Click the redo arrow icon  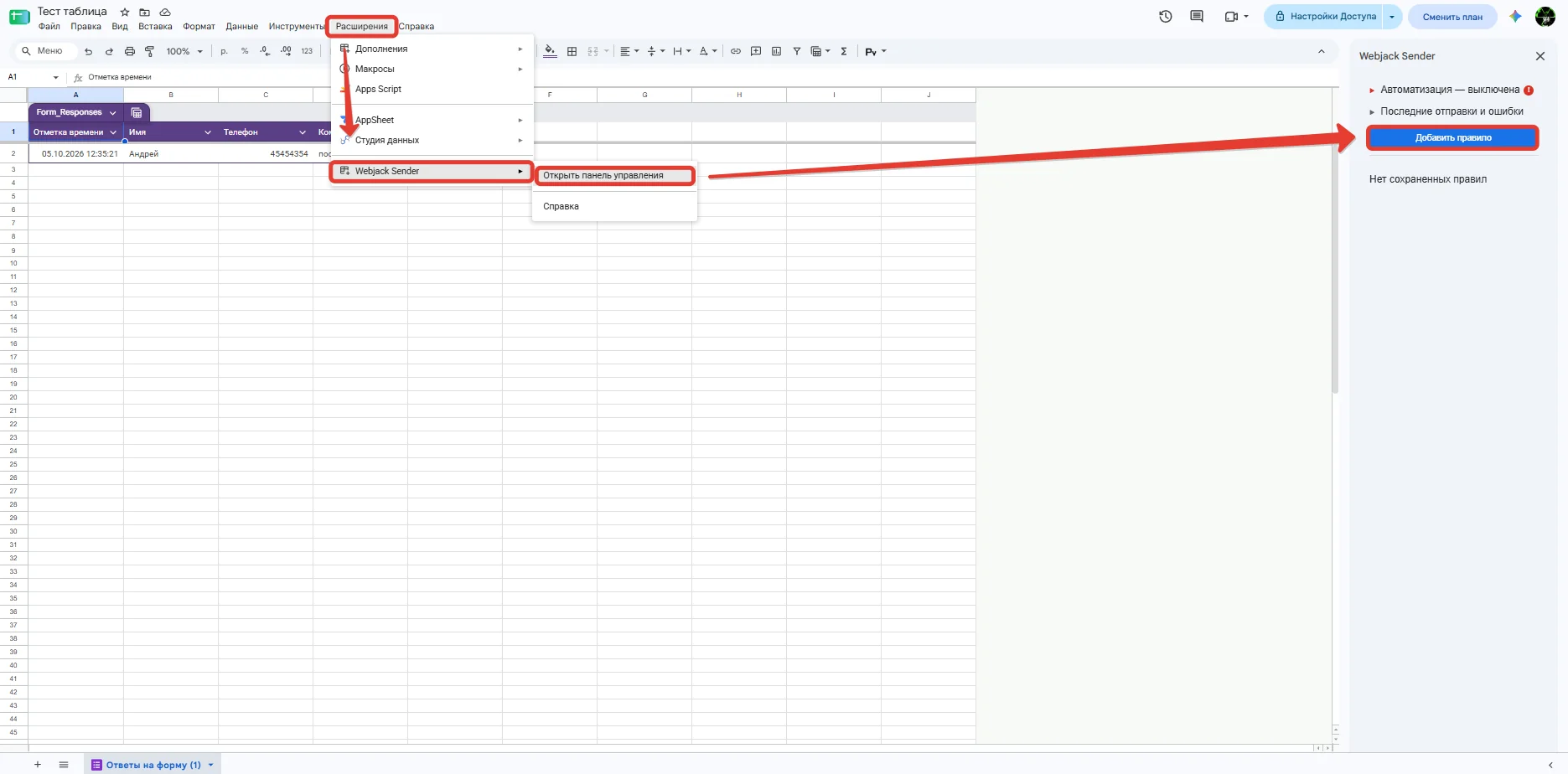pyautogui.click(x=109, y=52)
